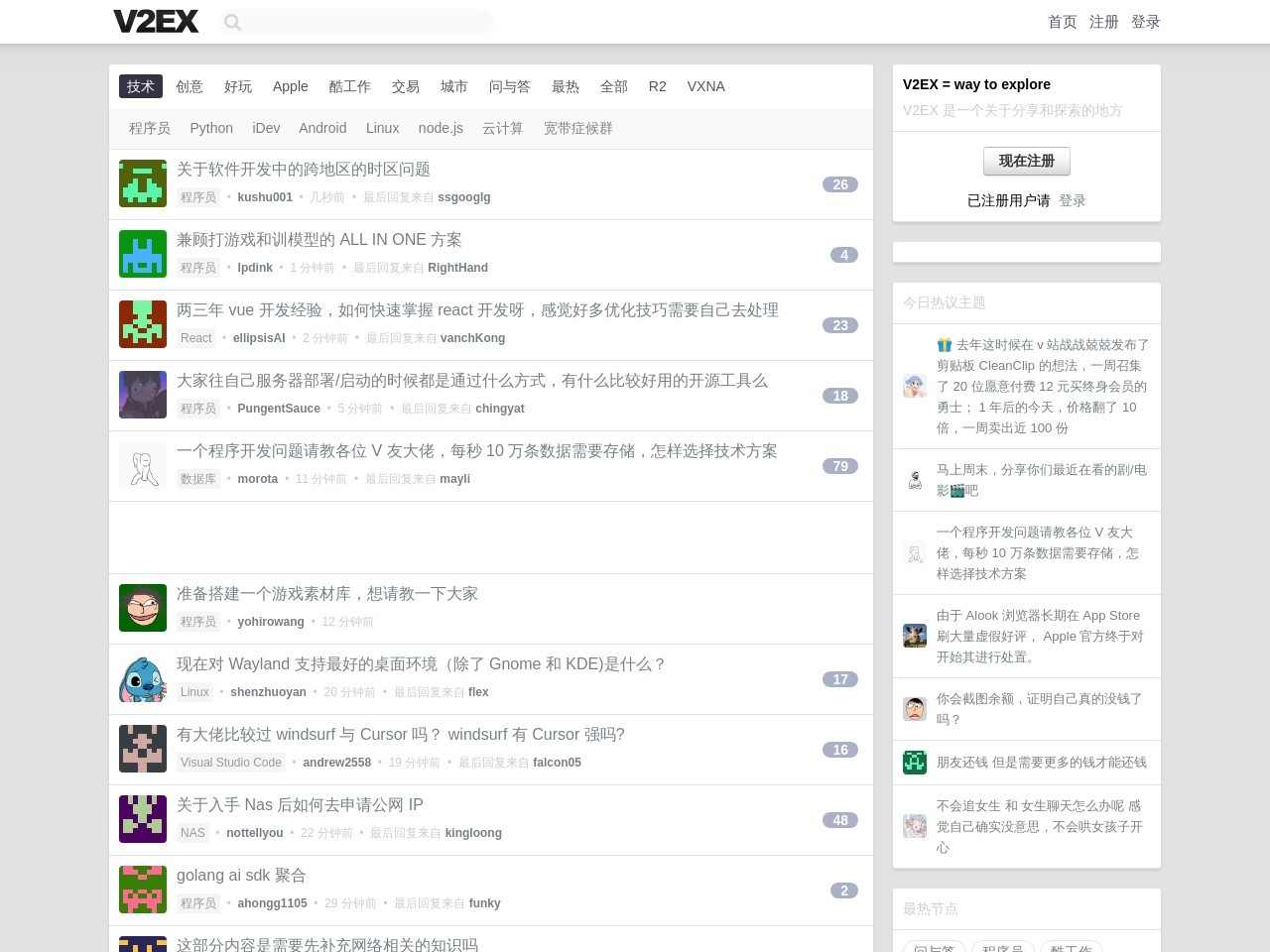Open lpdink's blue pixel avatar

point(143,254)
